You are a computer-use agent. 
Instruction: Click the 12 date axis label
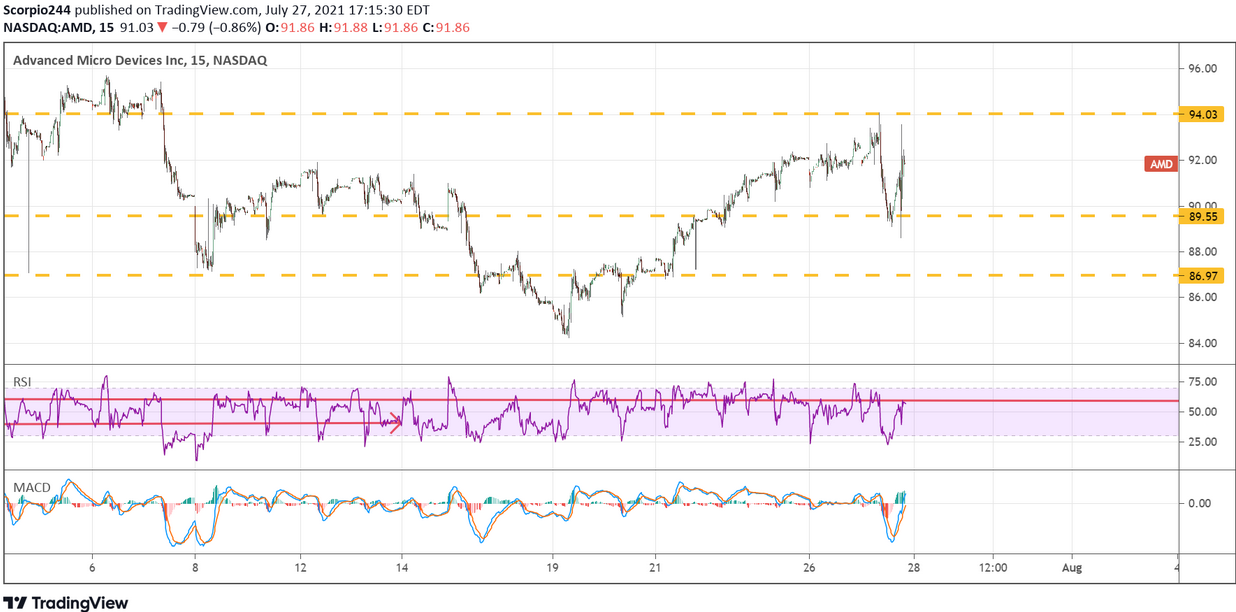pos(299,567)
